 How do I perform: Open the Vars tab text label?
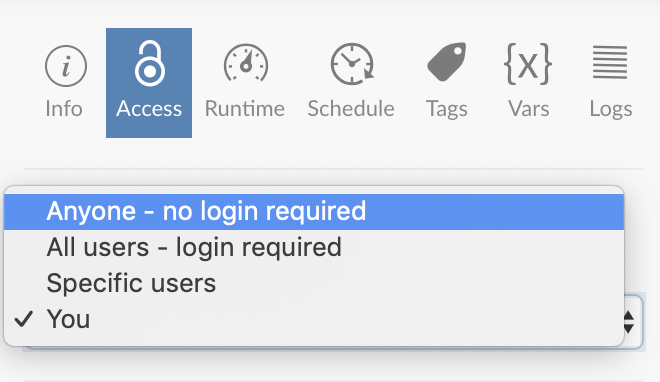(x=529, y=109)
